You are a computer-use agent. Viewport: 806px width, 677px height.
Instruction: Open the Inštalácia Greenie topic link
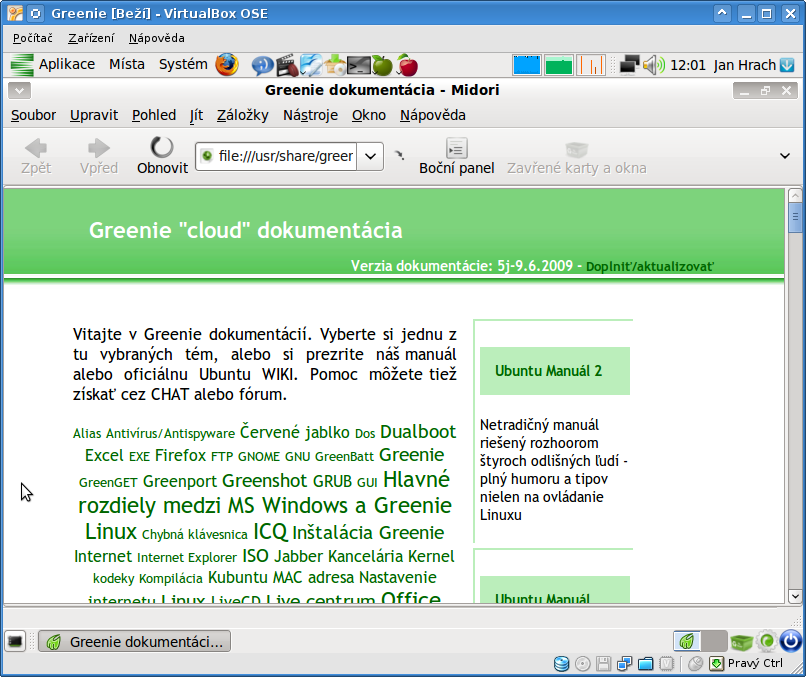click(x=368, y=533)
